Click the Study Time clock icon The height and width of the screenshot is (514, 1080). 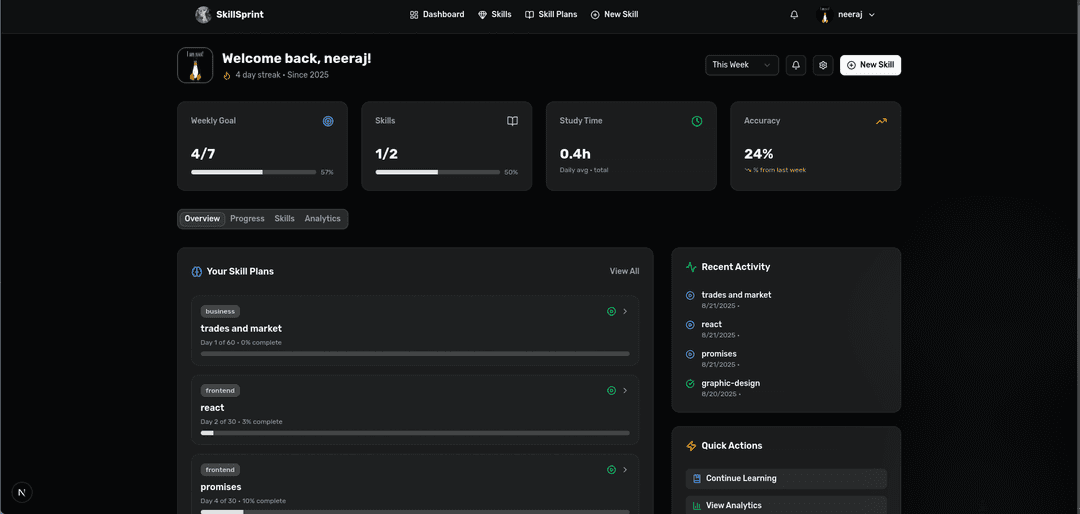click(x=697, y=121)
